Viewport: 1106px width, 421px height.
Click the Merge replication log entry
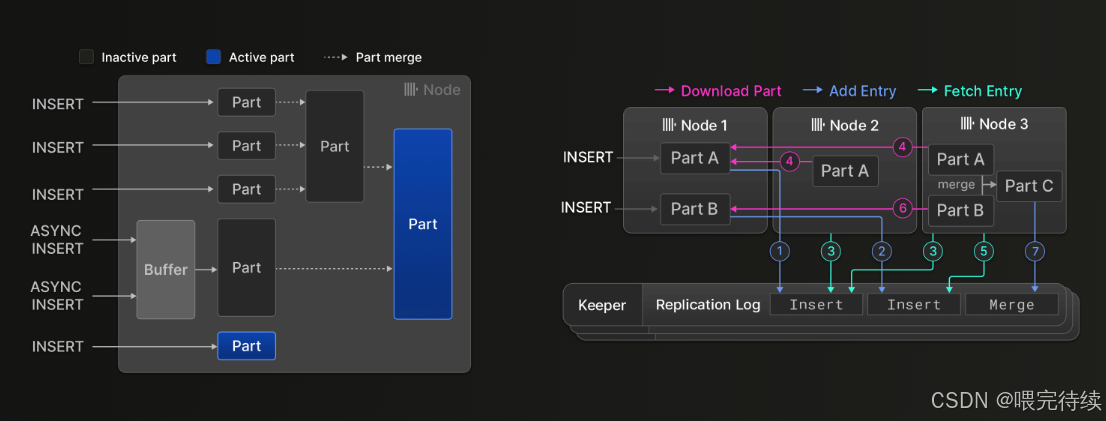click(1011, 305)
